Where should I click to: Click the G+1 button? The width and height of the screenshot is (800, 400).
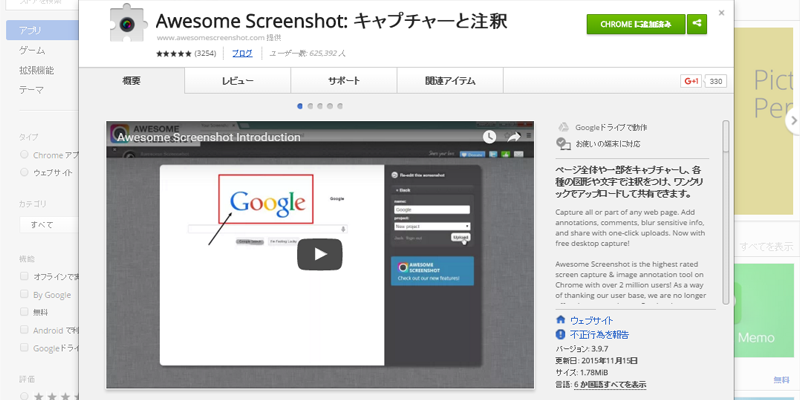coord(691,81)
